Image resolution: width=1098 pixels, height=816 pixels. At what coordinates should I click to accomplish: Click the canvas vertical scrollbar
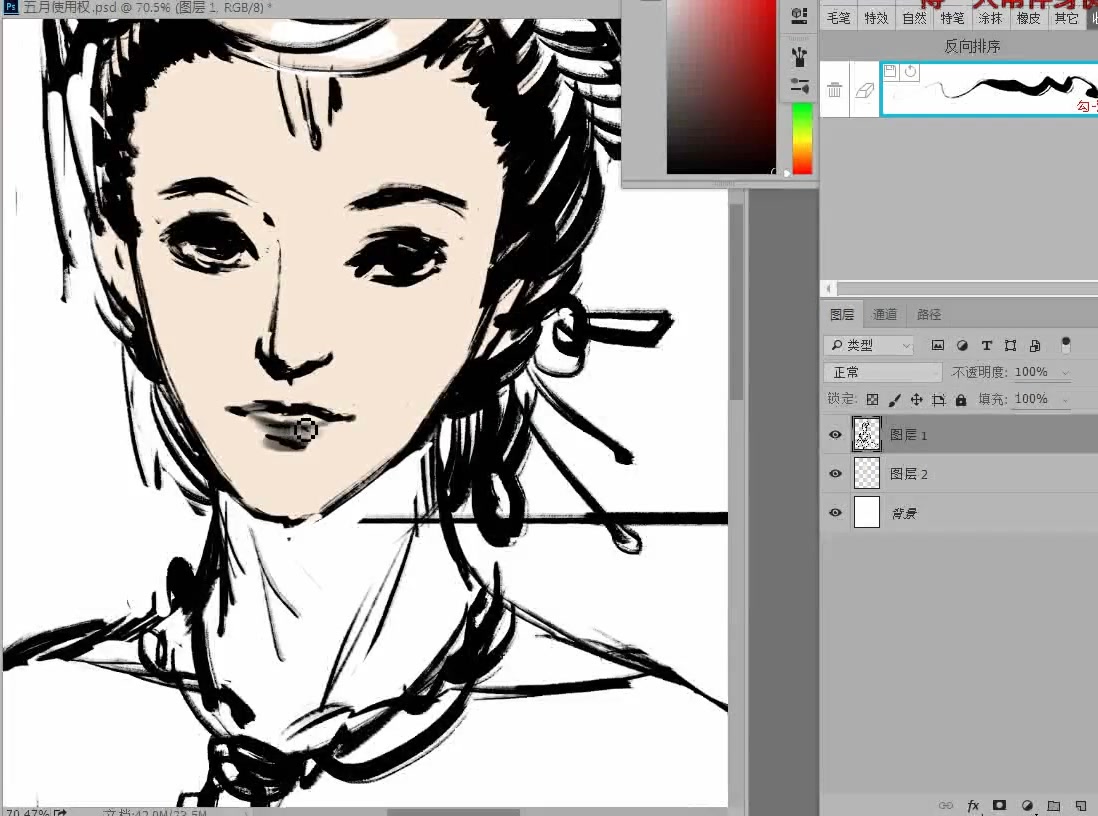click(x=735, y=301)
